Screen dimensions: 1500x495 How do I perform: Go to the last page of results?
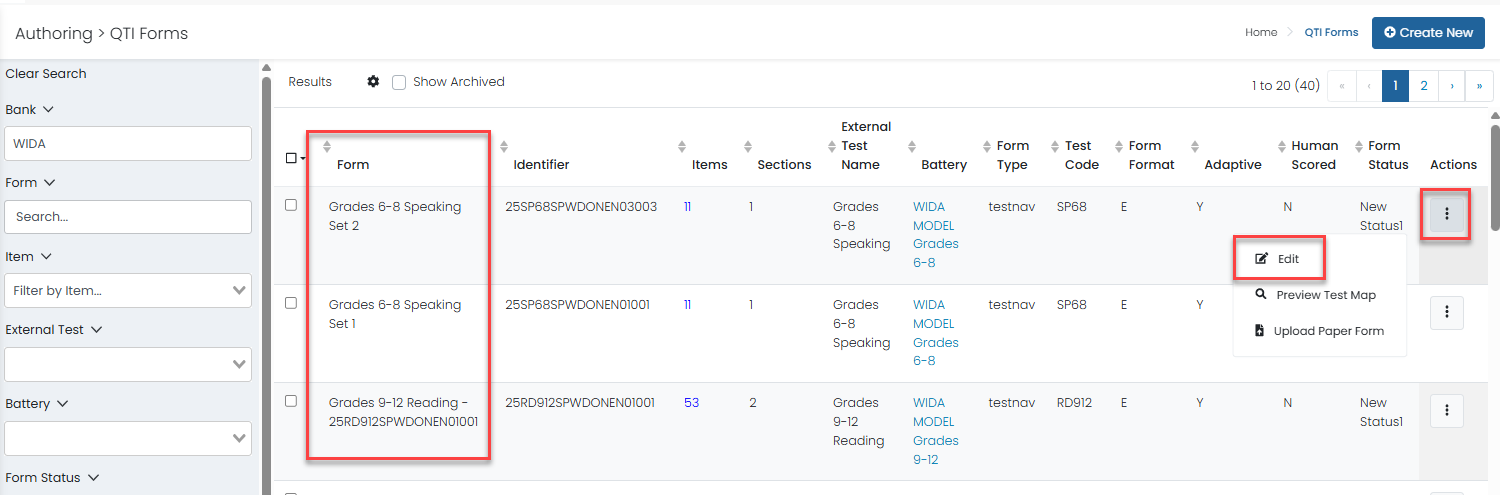1479,86
